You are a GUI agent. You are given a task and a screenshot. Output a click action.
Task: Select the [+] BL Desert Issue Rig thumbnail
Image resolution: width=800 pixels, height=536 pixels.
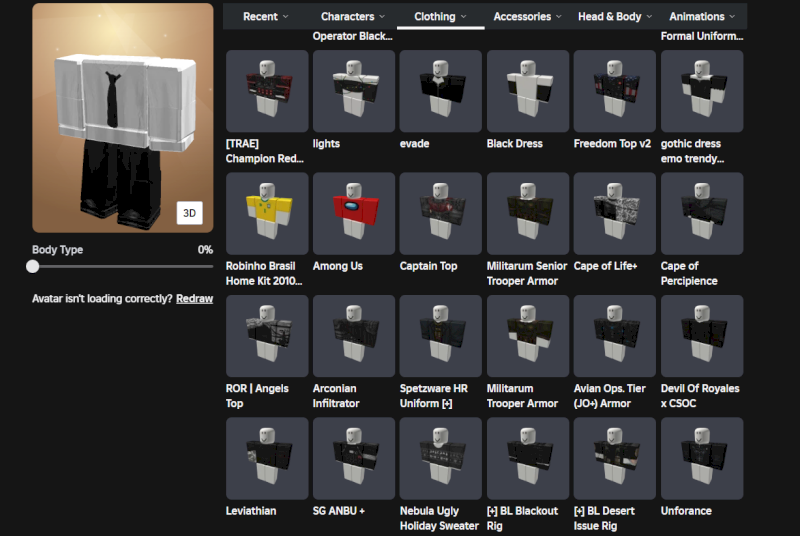pos(614,458)
